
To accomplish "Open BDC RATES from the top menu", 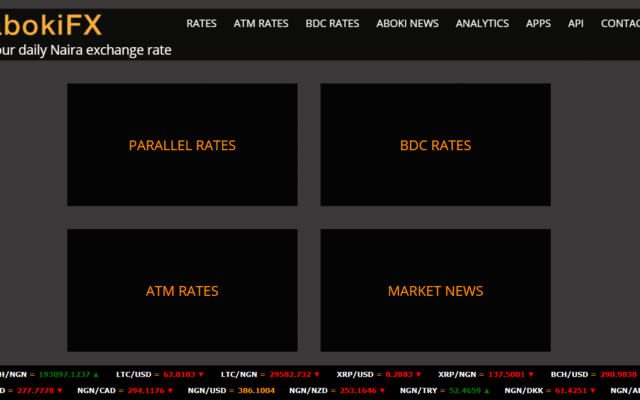I will point(332,23).
